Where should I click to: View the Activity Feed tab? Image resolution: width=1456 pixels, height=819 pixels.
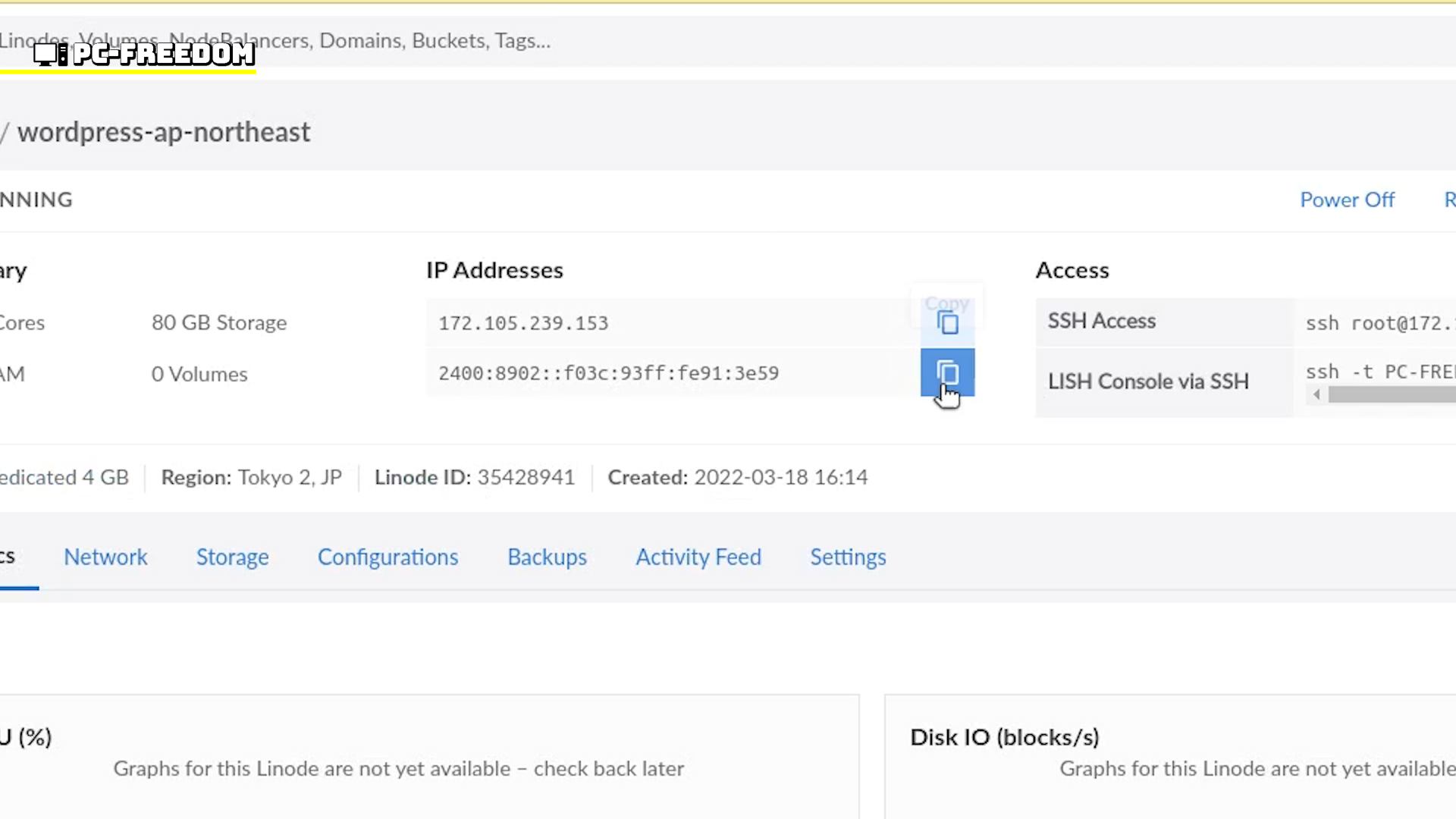pos(698,557)
